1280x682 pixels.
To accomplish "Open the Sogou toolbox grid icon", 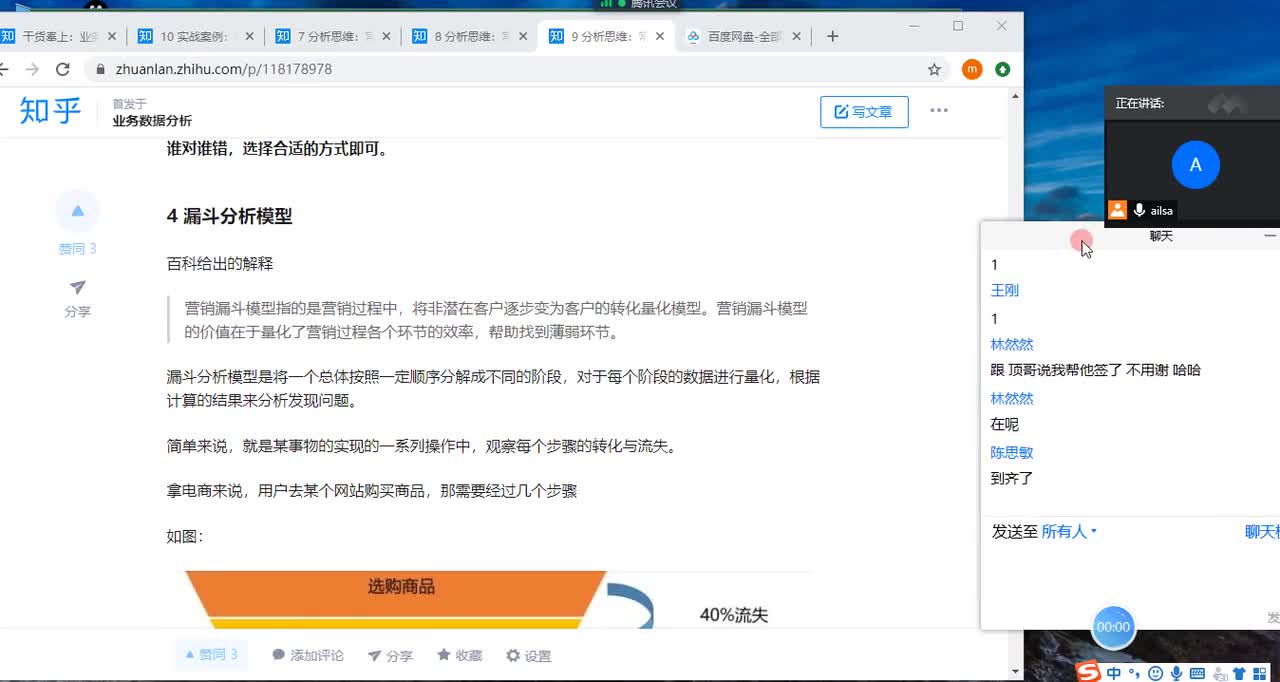I will tap(1260, 673).
